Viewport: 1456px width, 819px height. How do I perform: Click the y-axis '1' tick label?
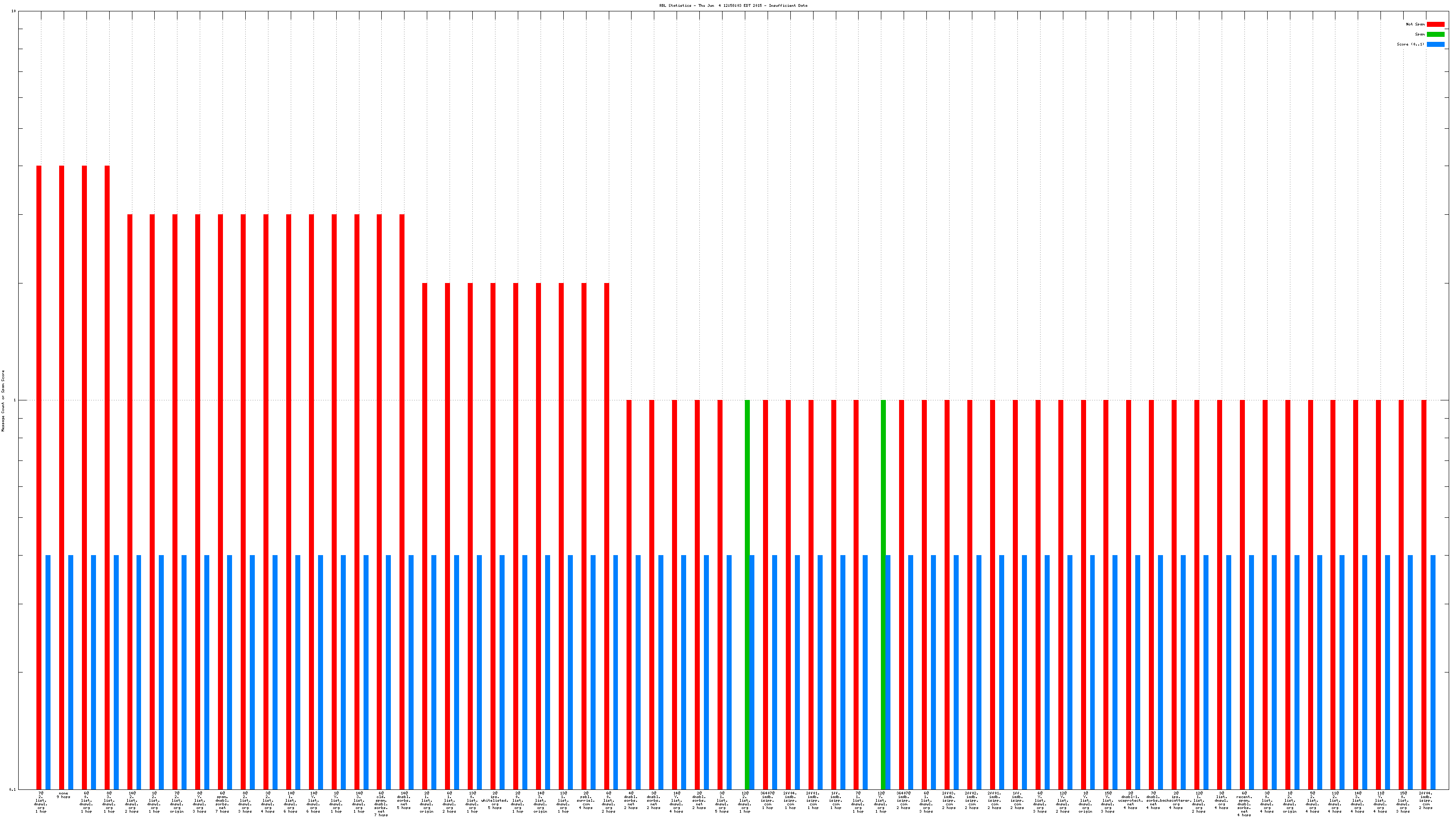click(15, 401)
